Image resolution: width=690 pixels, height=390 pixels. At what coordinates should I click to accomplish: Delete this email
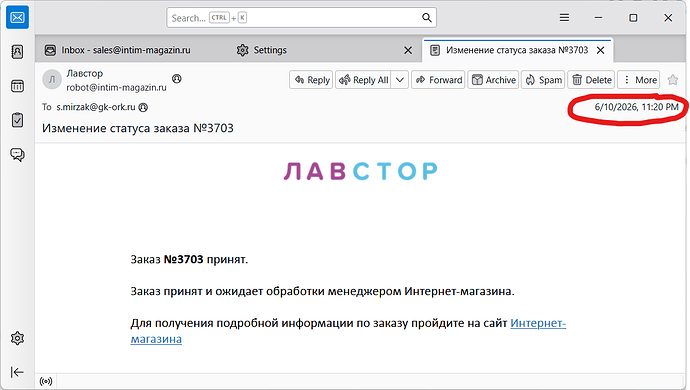(x=591, y=80)
